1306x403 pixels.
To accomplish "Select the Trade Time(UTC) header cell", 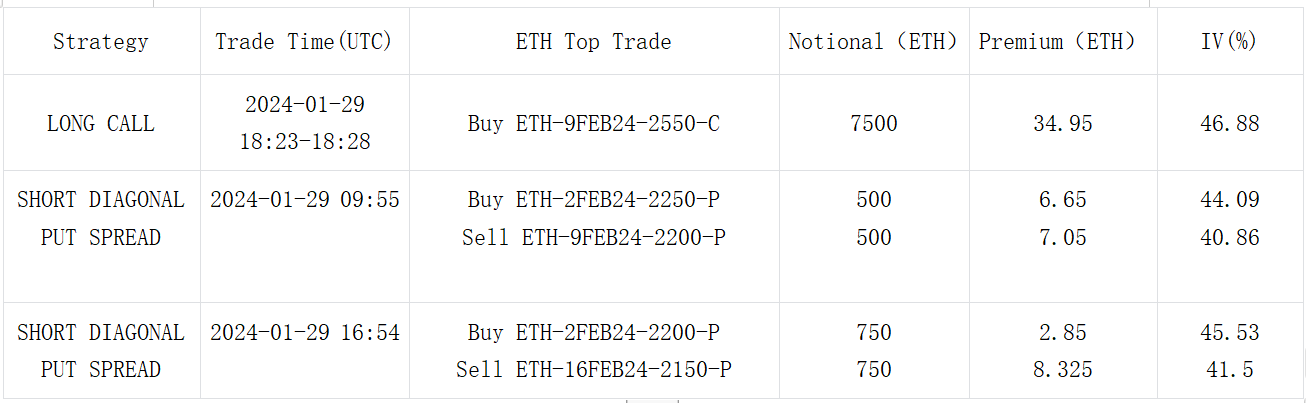I will point(304,42).
